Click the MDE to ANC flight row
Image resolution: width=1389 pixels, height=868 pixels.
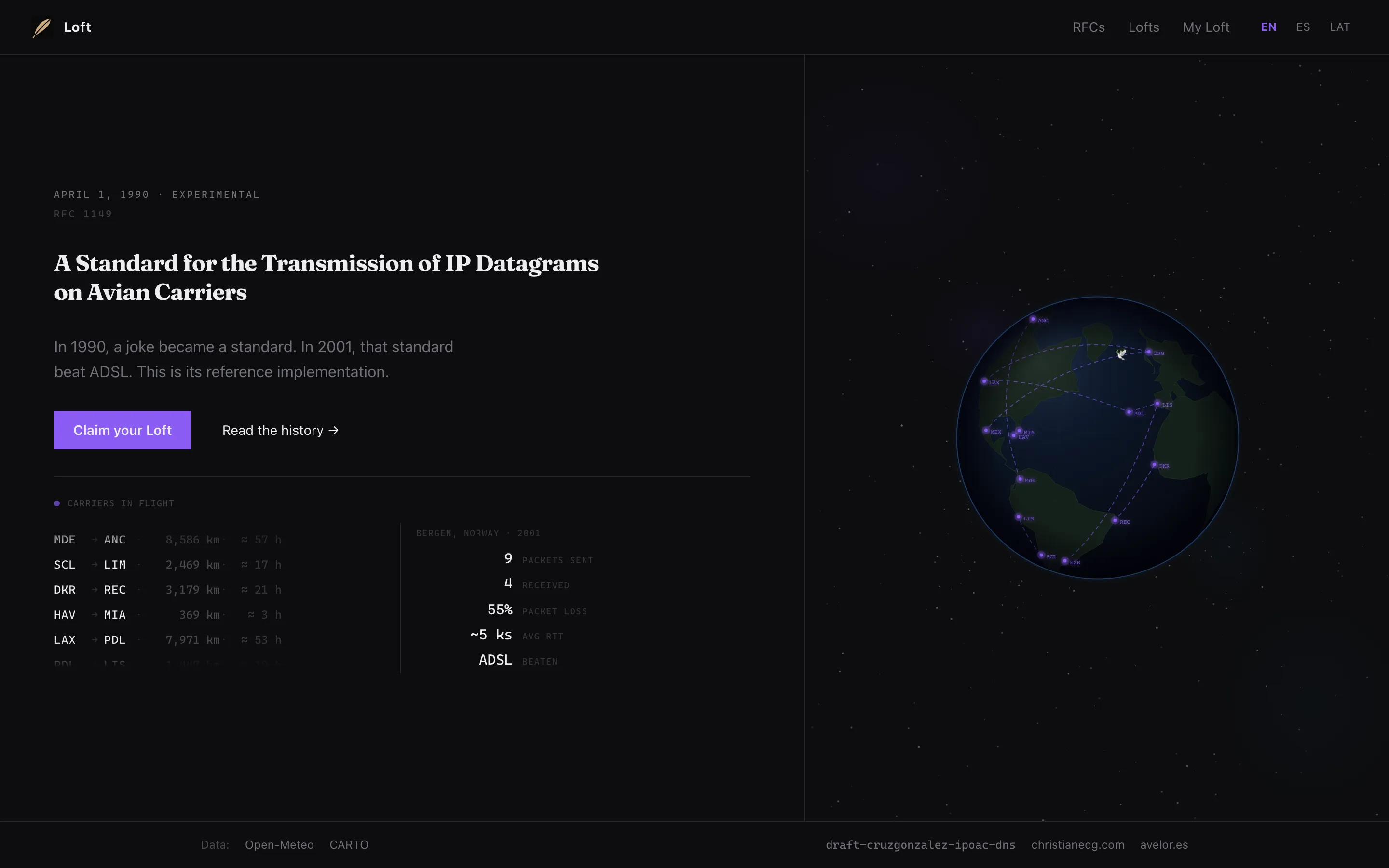tap(168, 540)
